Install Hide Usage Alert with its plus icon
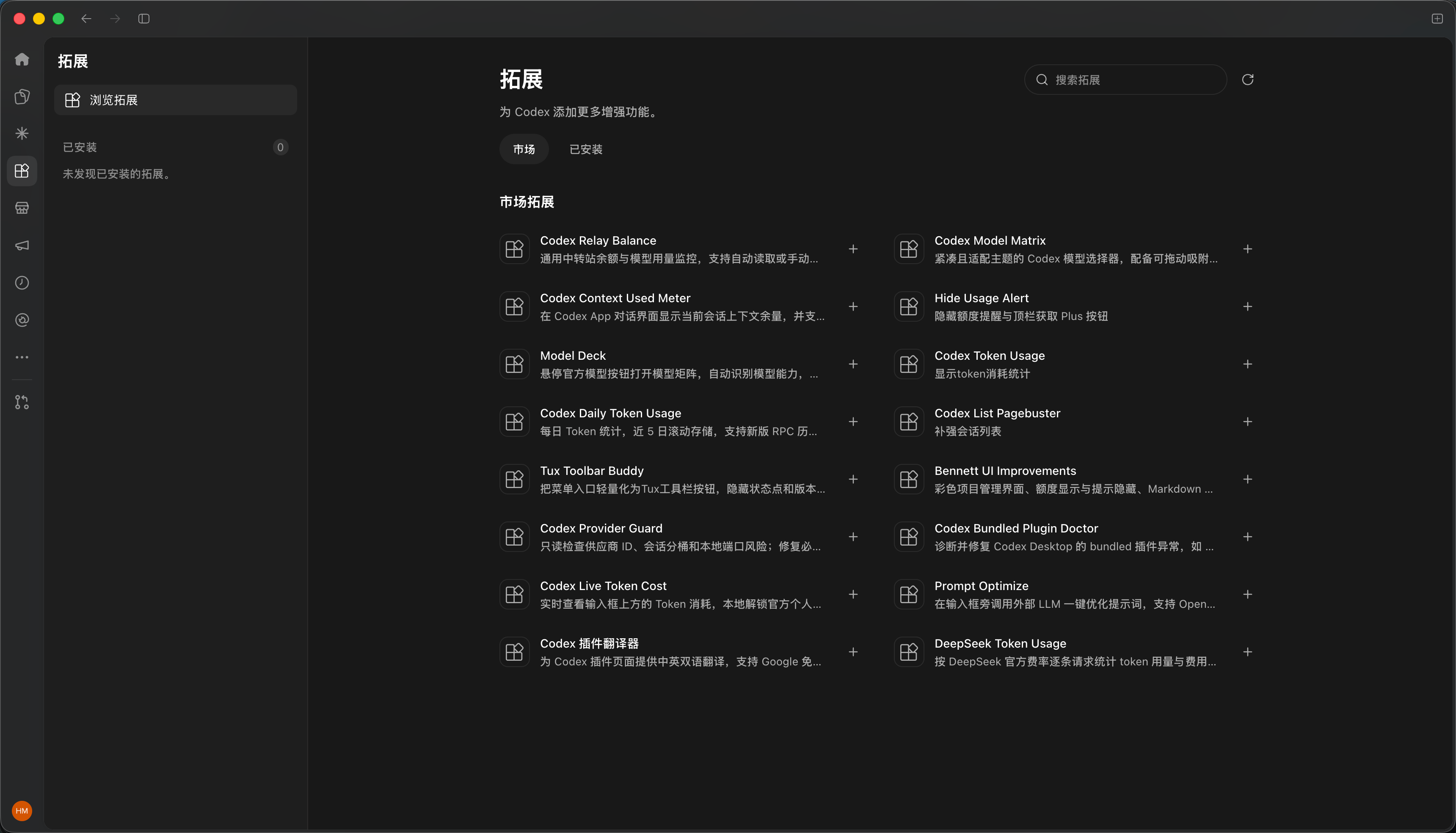Image resolution: width=1456 pixels, height=833 pixels. [x=1248, y=306]
